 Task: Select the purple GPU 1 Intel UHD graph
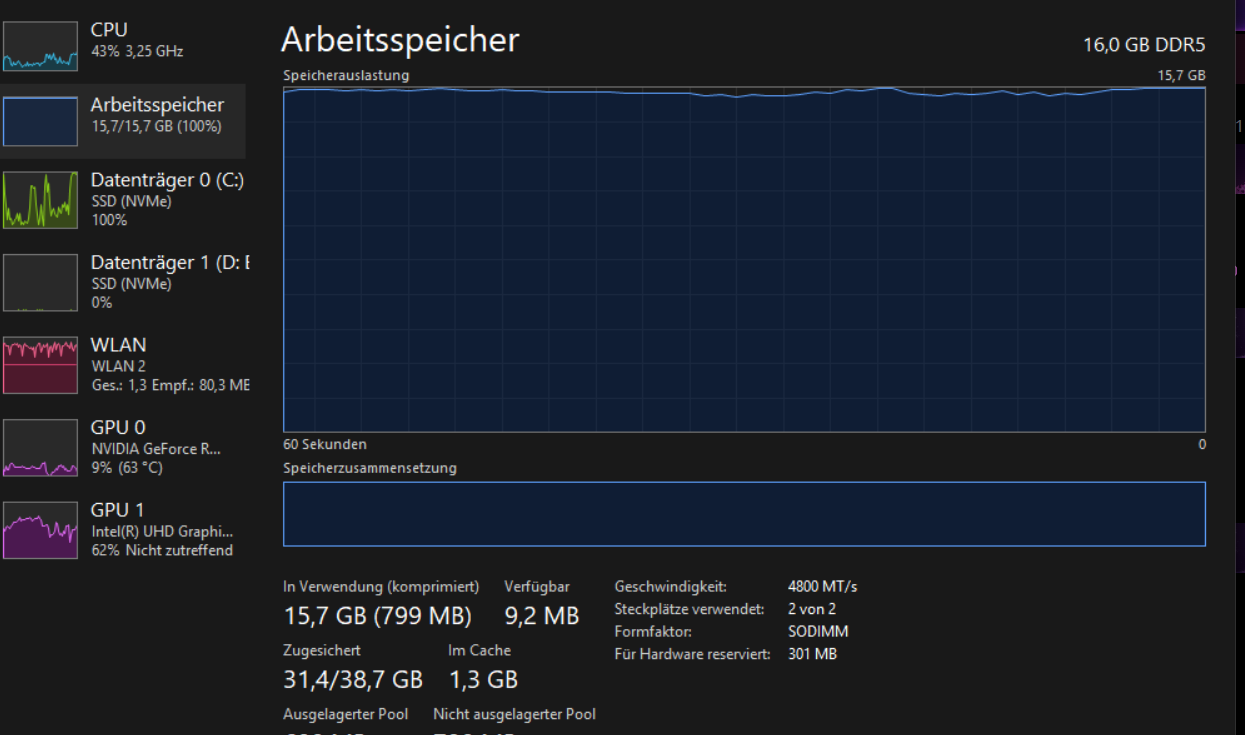[x=40, y=530]
